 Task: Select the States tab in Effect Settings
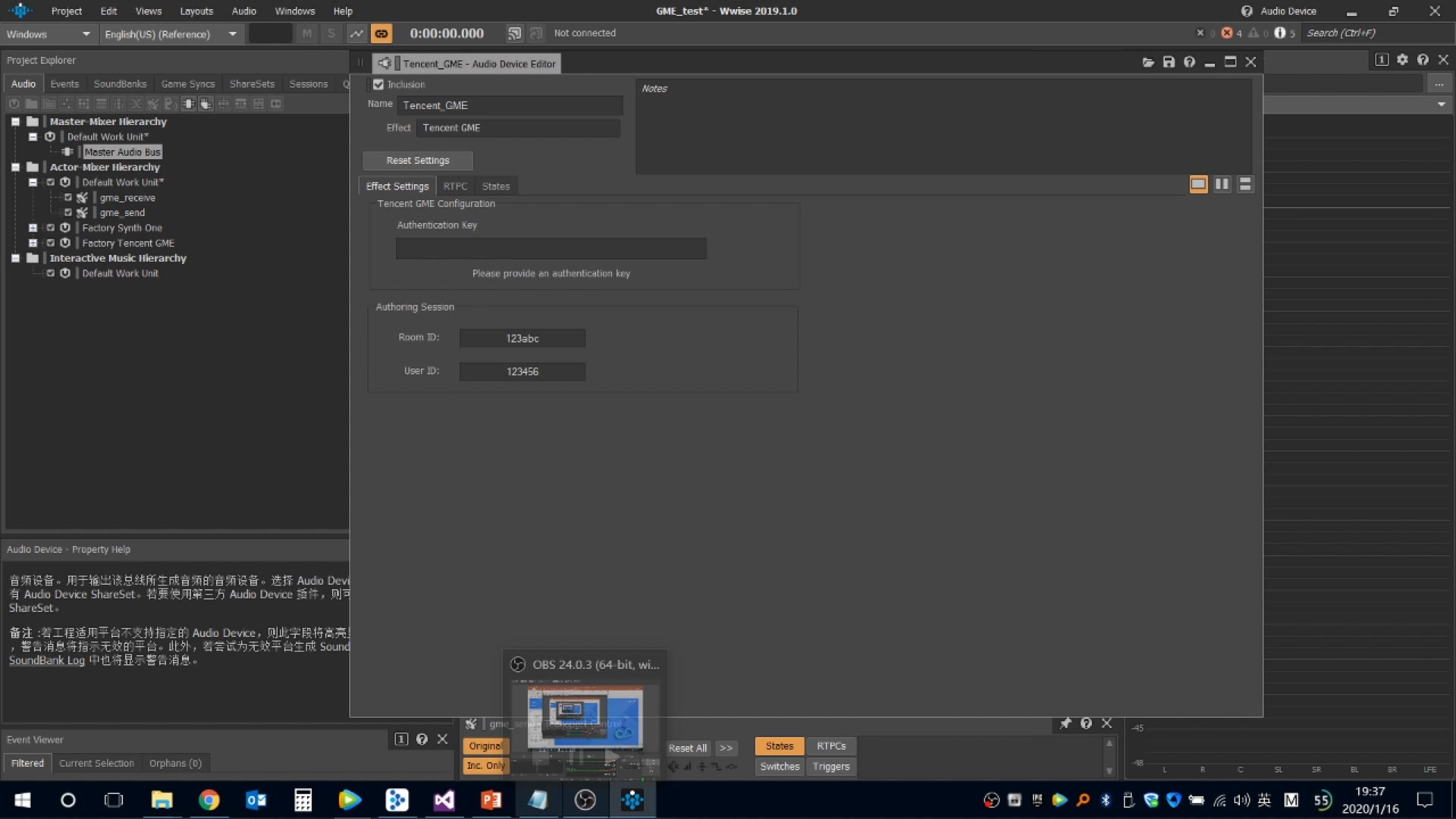tap(495, 186)
